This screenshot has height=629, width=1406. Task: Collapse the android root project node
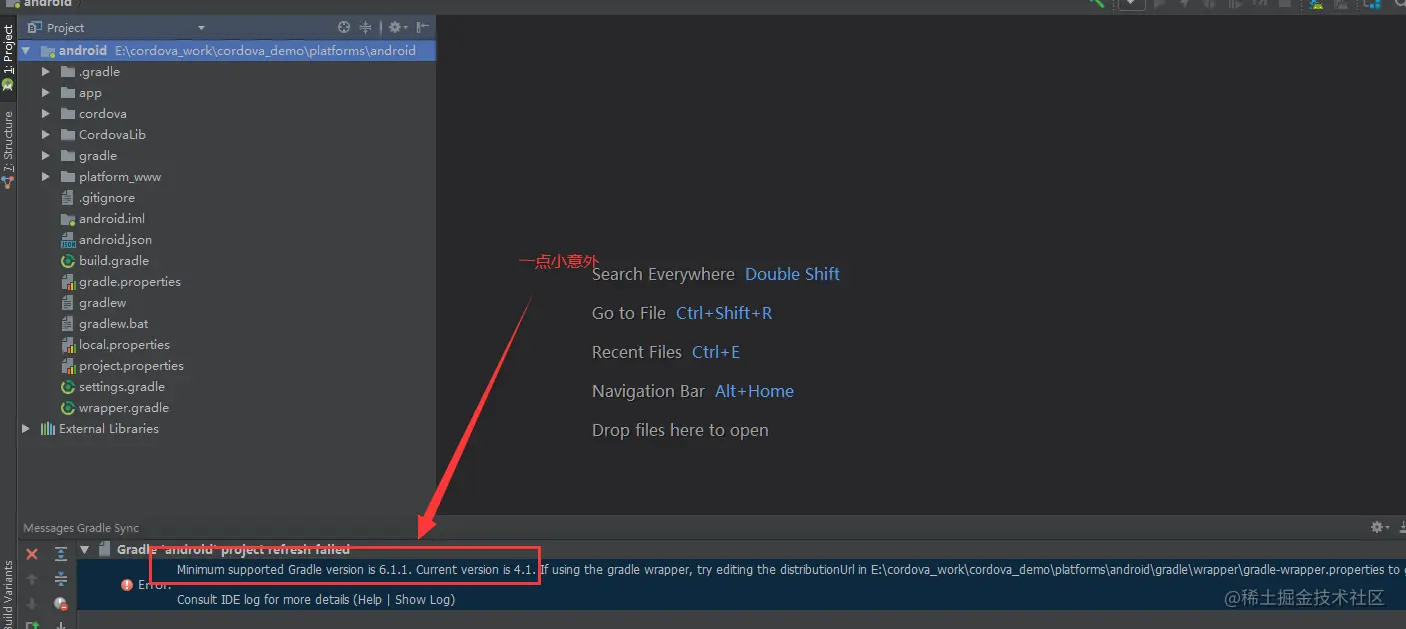click(26, 51)
